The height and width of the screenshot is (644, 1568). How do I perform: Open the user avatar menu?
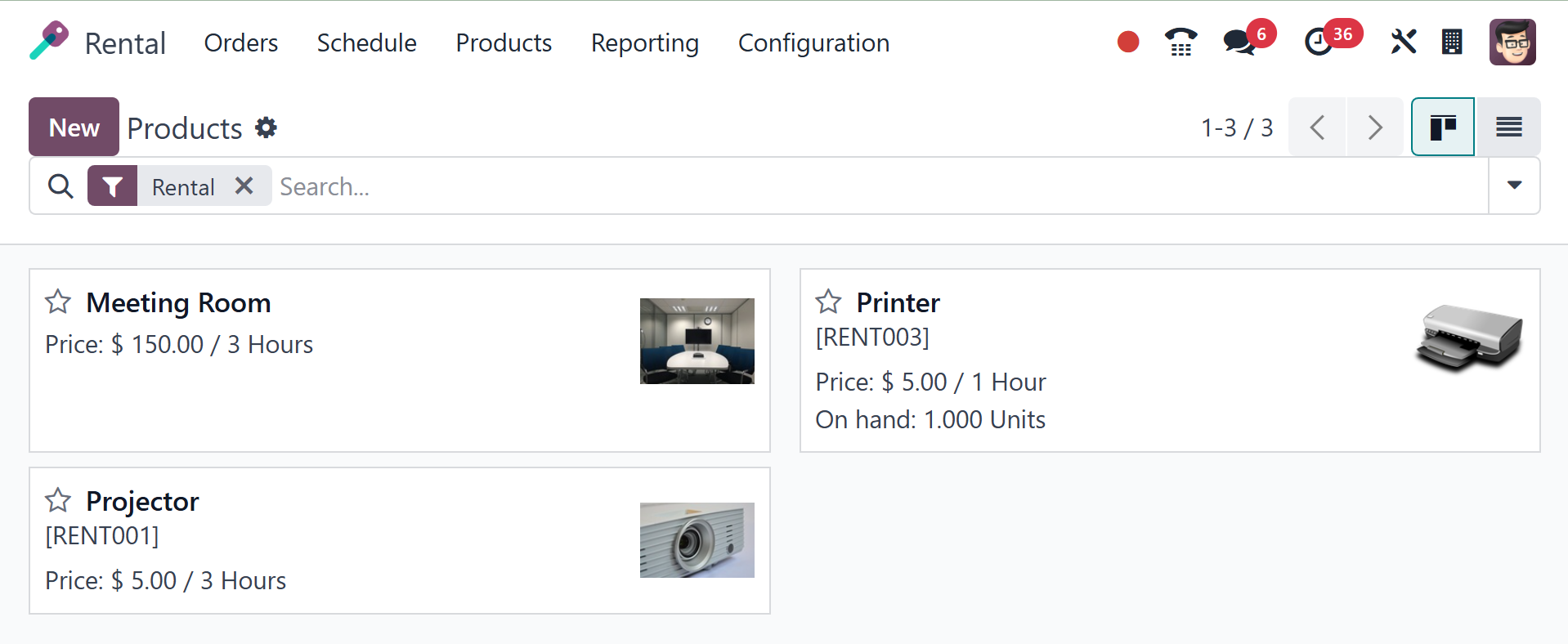(x=1512, y=42)
